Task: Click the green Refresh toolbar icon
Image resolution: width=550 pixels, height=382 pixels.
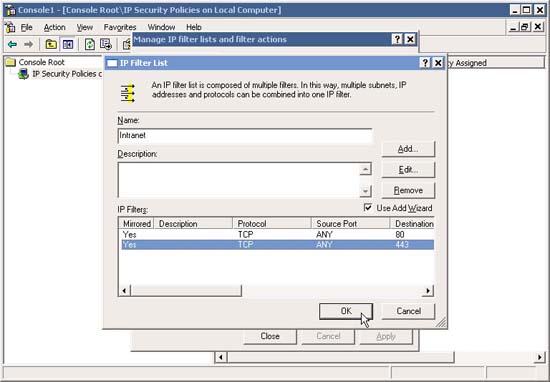Action: [90, 44]
